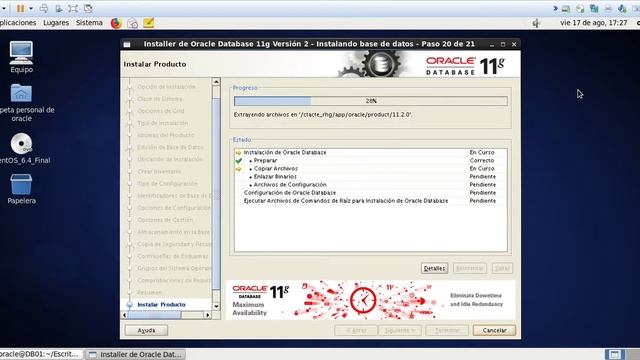This screenshot has height=360, width=640.
Task: Click the VM CD/DVD device icon
Action: (580, 9)
